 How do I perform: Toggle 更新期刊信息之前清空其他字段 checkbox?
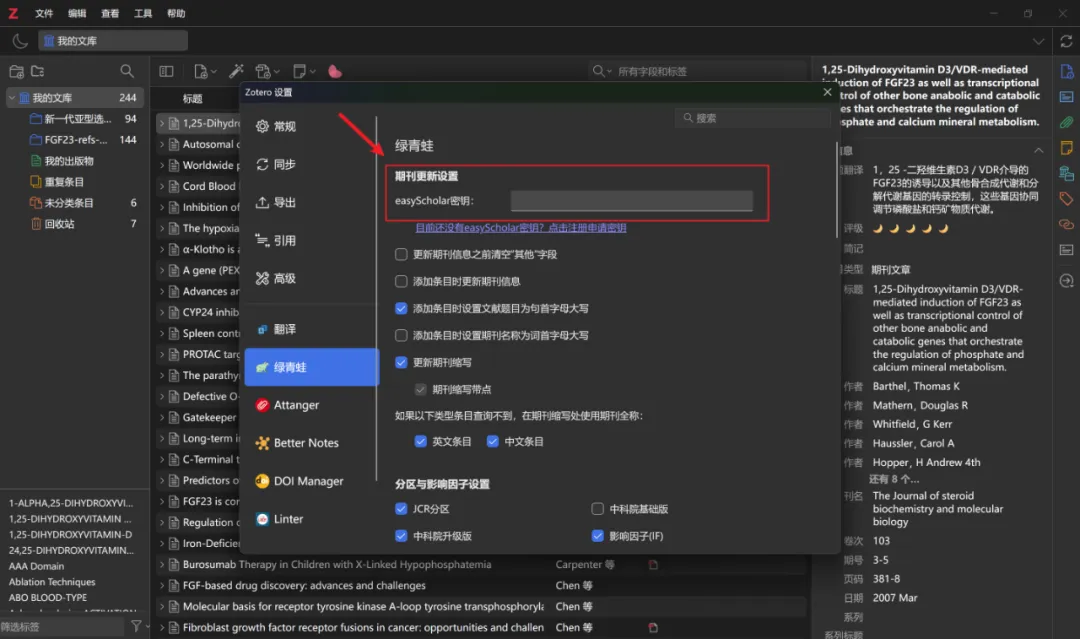click(401, 254)
